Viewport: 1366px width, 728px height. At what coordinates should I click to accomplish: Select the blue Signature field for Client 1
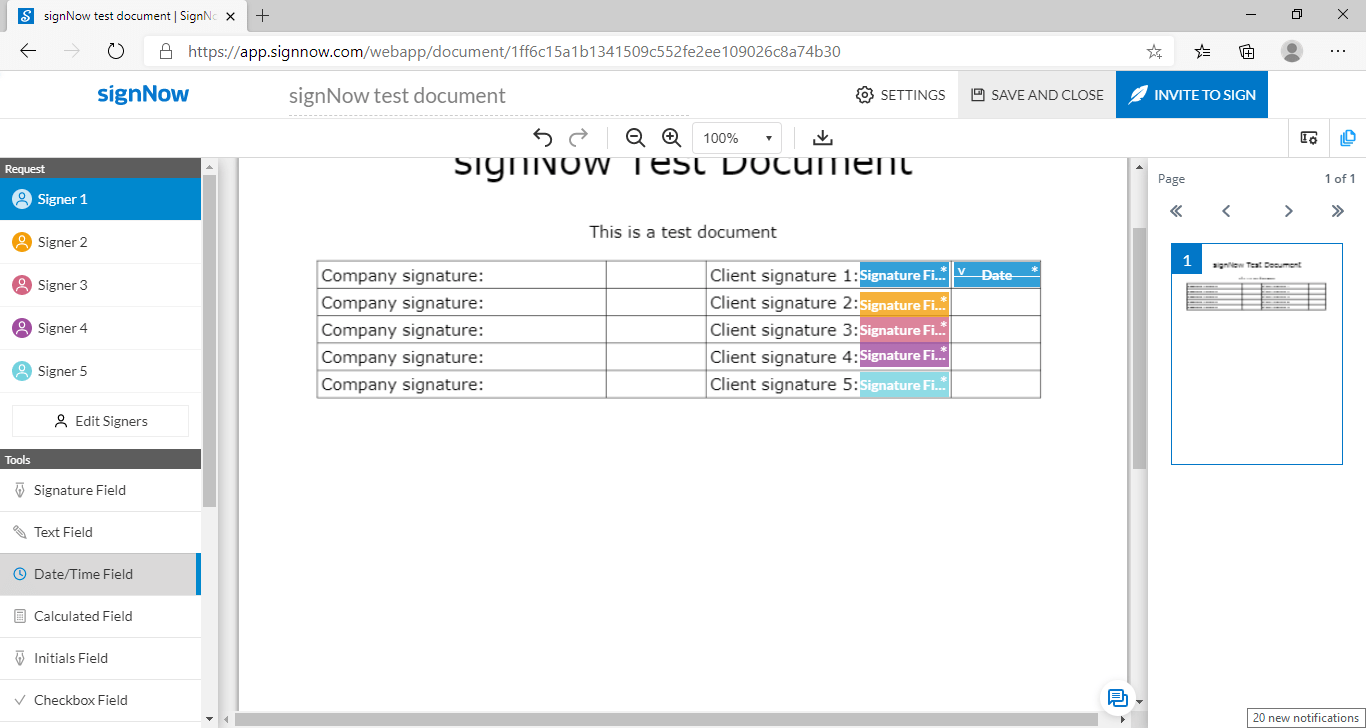904,275
